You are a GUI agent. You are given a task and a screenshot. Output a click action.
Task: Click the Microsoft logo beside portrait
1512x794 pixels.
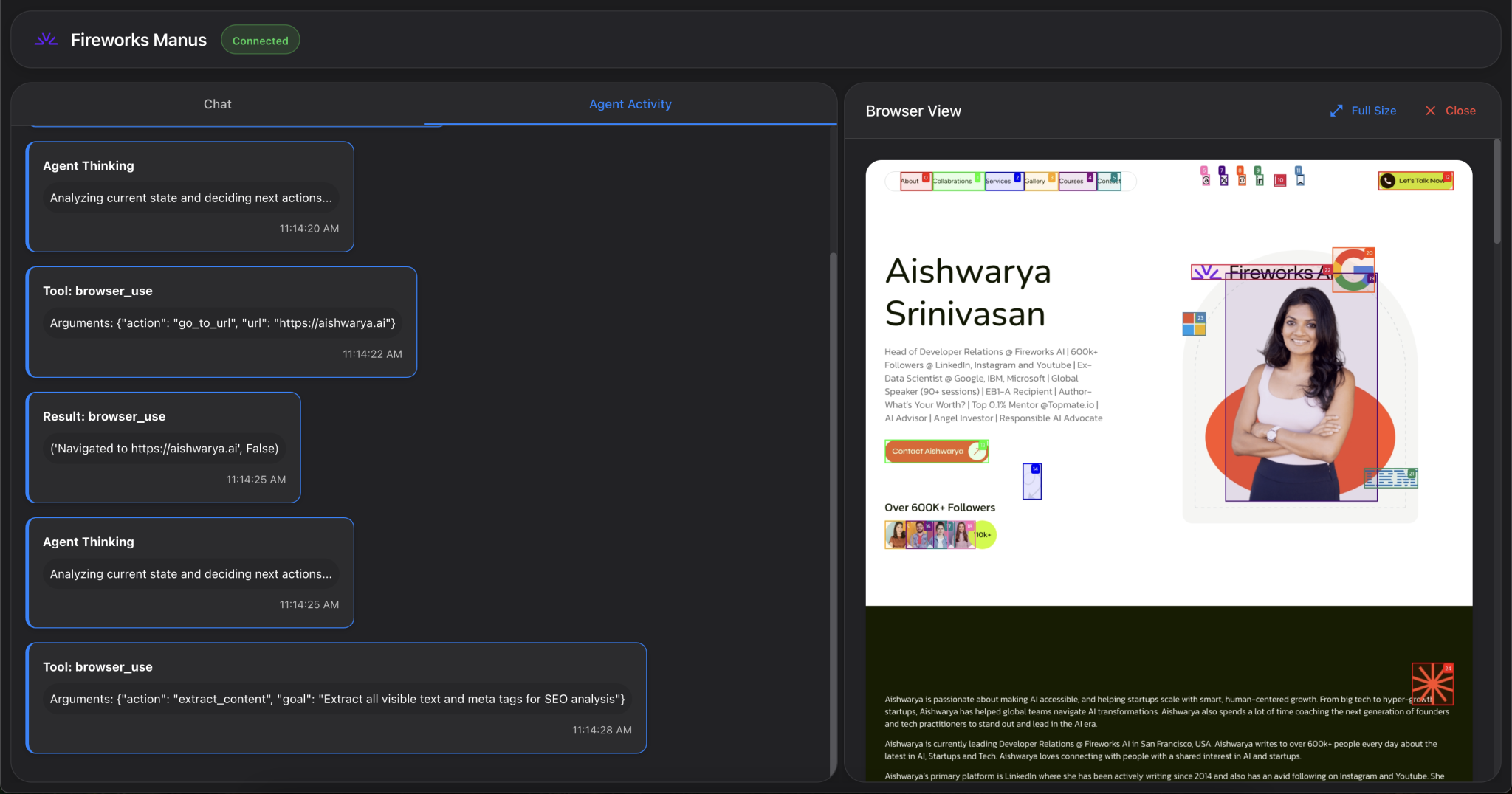click(x=1194, y=324)
